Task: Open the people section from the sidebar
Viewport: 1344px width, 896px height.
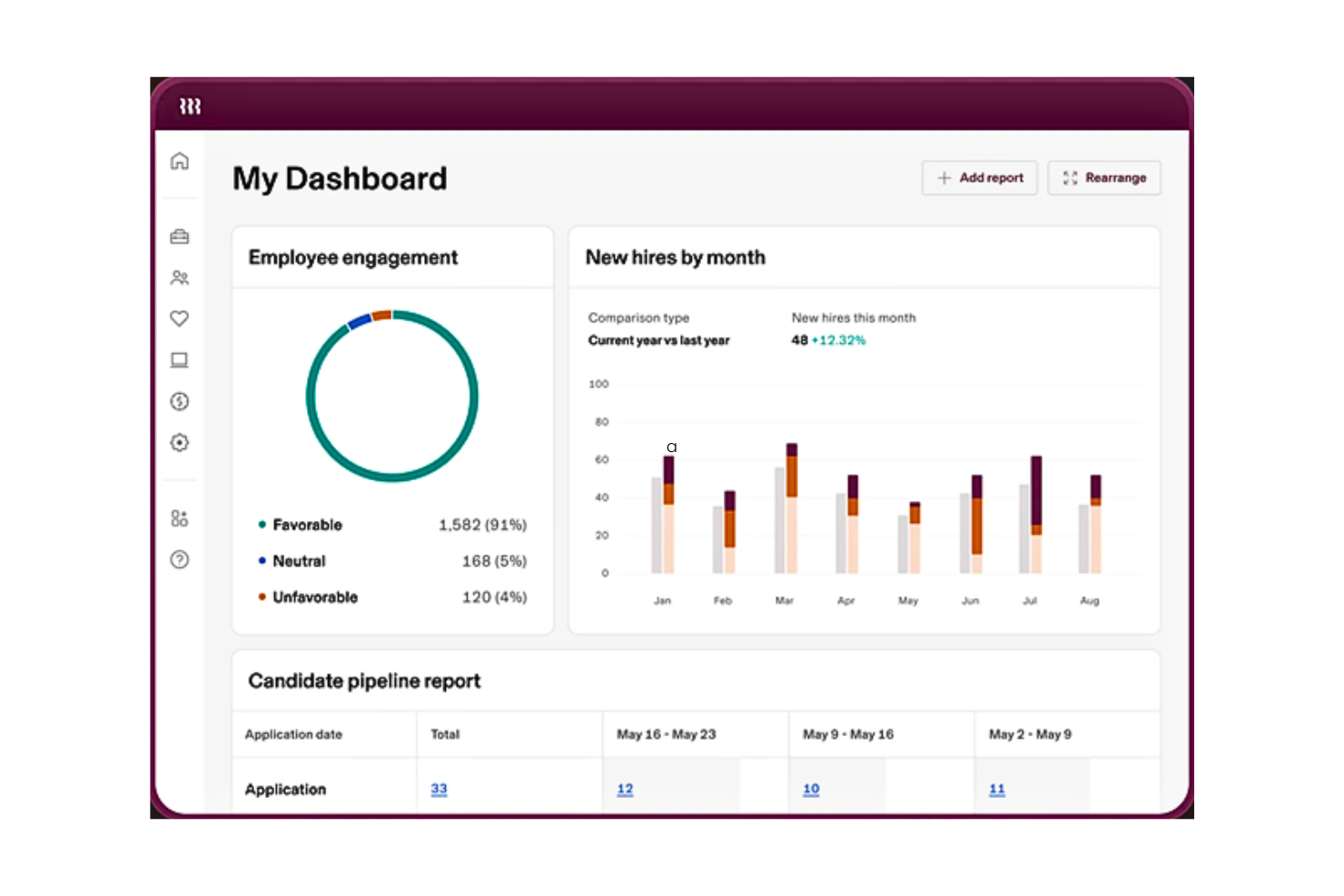Action: [179, 278]
